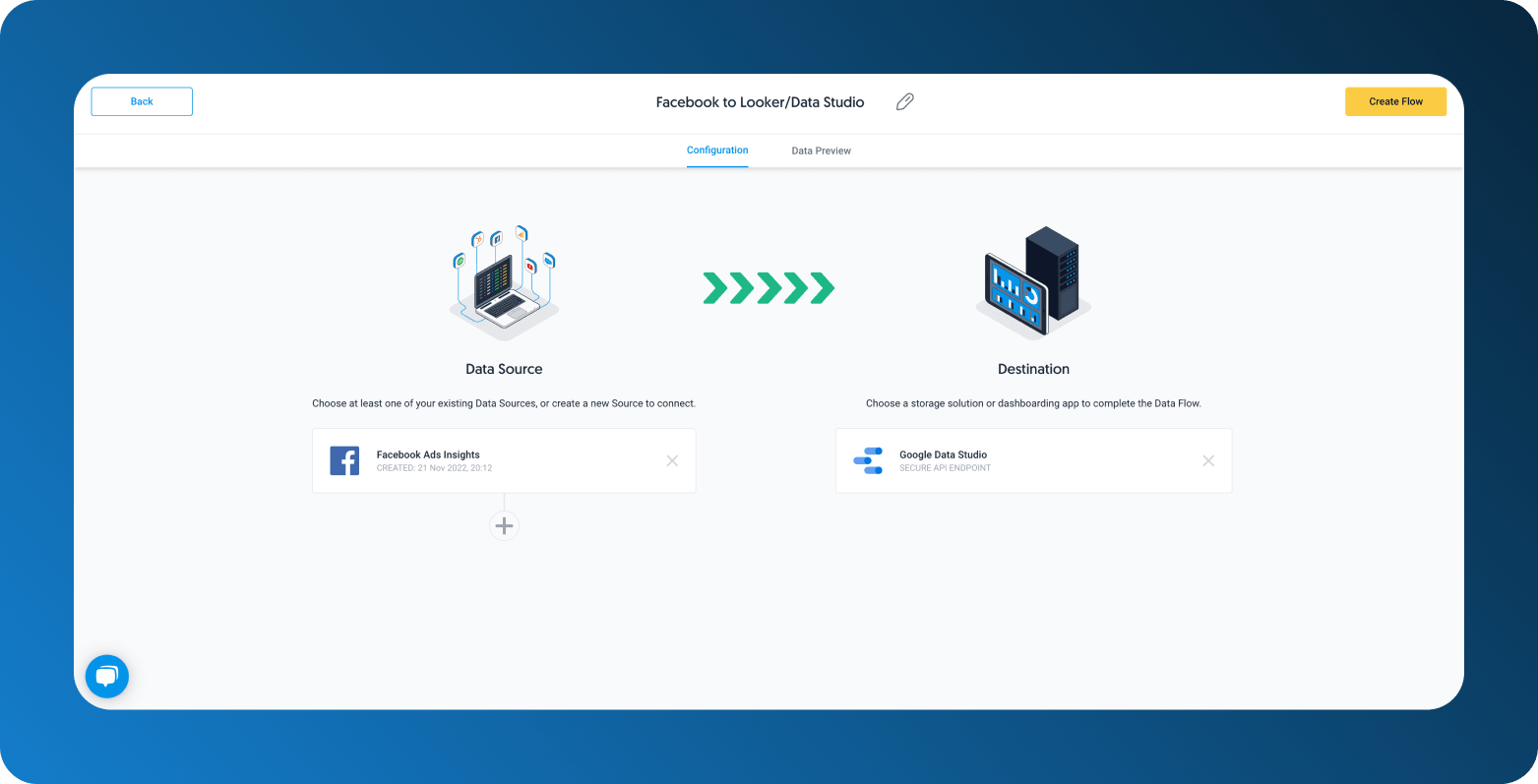Image resolution: width=1538 pixels, height=784 pixels.
Task: Click the Data Source section heading
Action: [x=504, y=368]
